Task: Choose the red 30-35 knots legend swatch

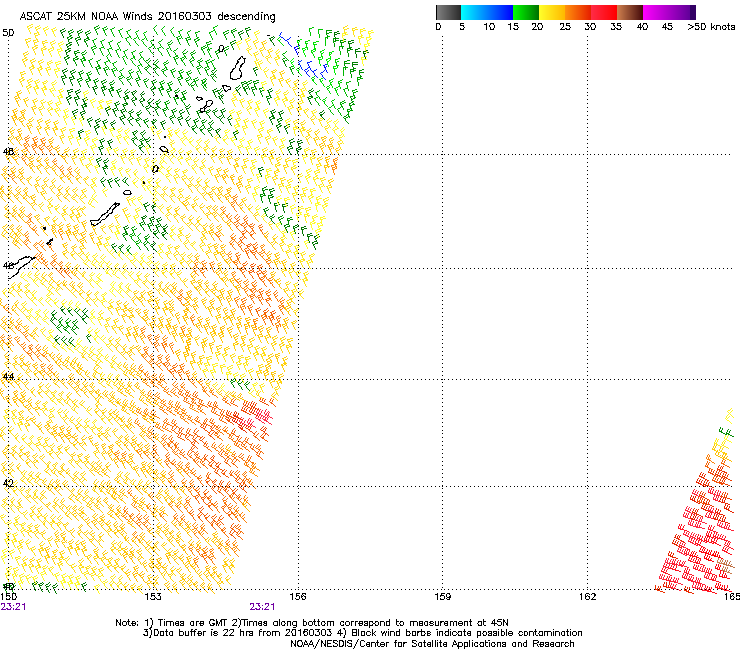Action: pos(604,12)
